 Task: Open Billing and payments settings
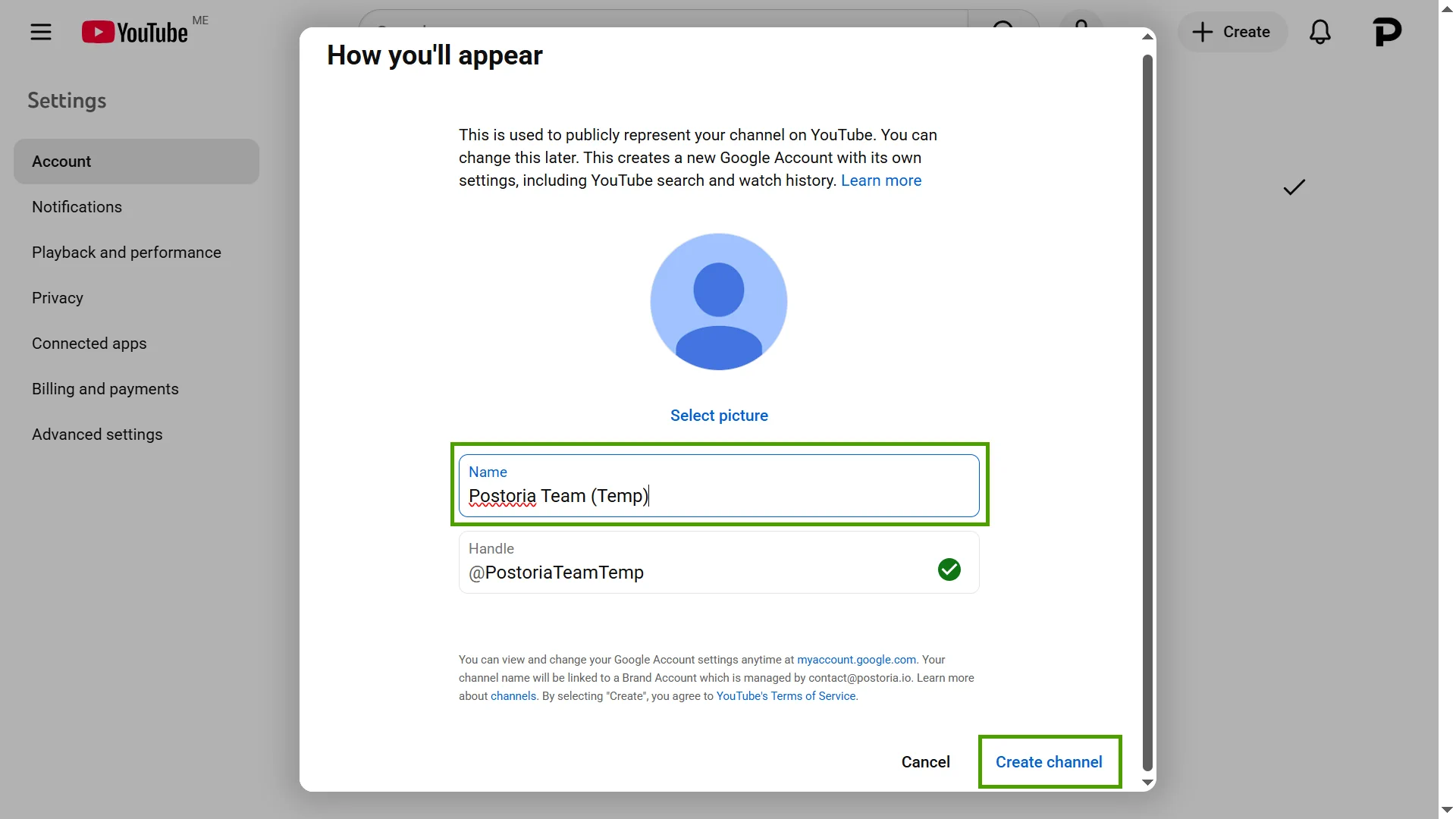(x=105, y=388)
